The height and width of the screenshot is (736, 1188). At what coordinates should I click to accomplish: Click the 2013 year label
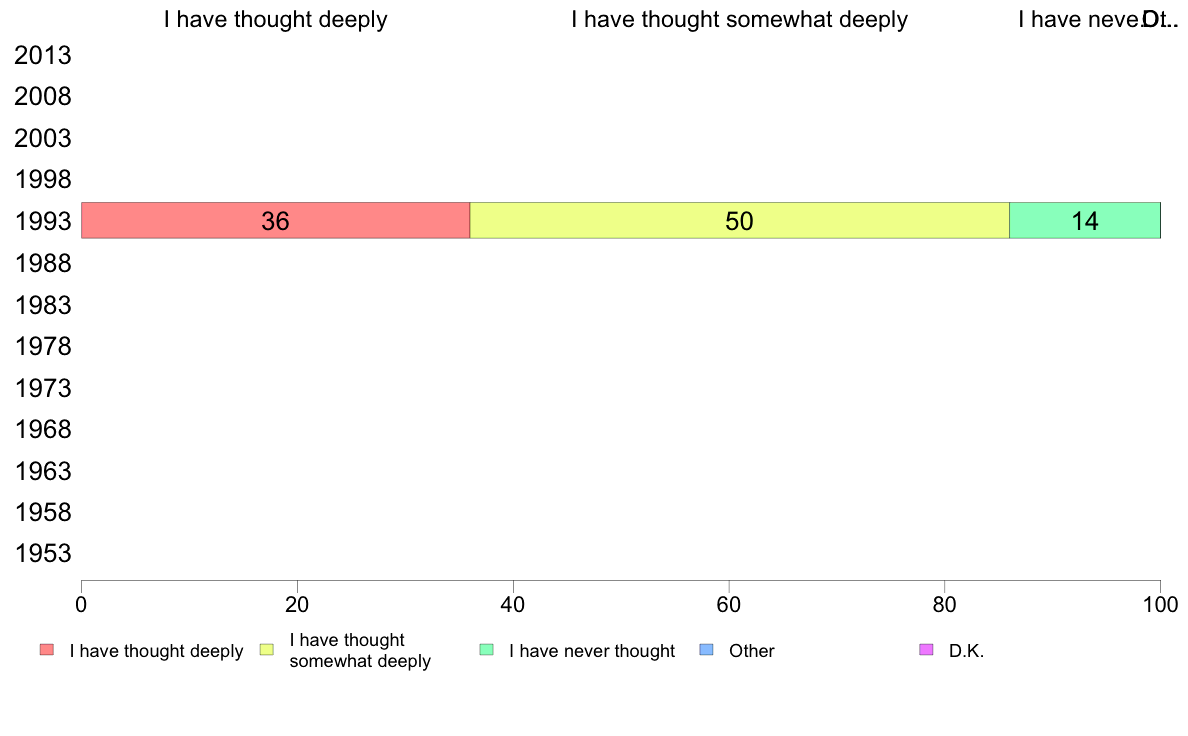pos(43,55)
